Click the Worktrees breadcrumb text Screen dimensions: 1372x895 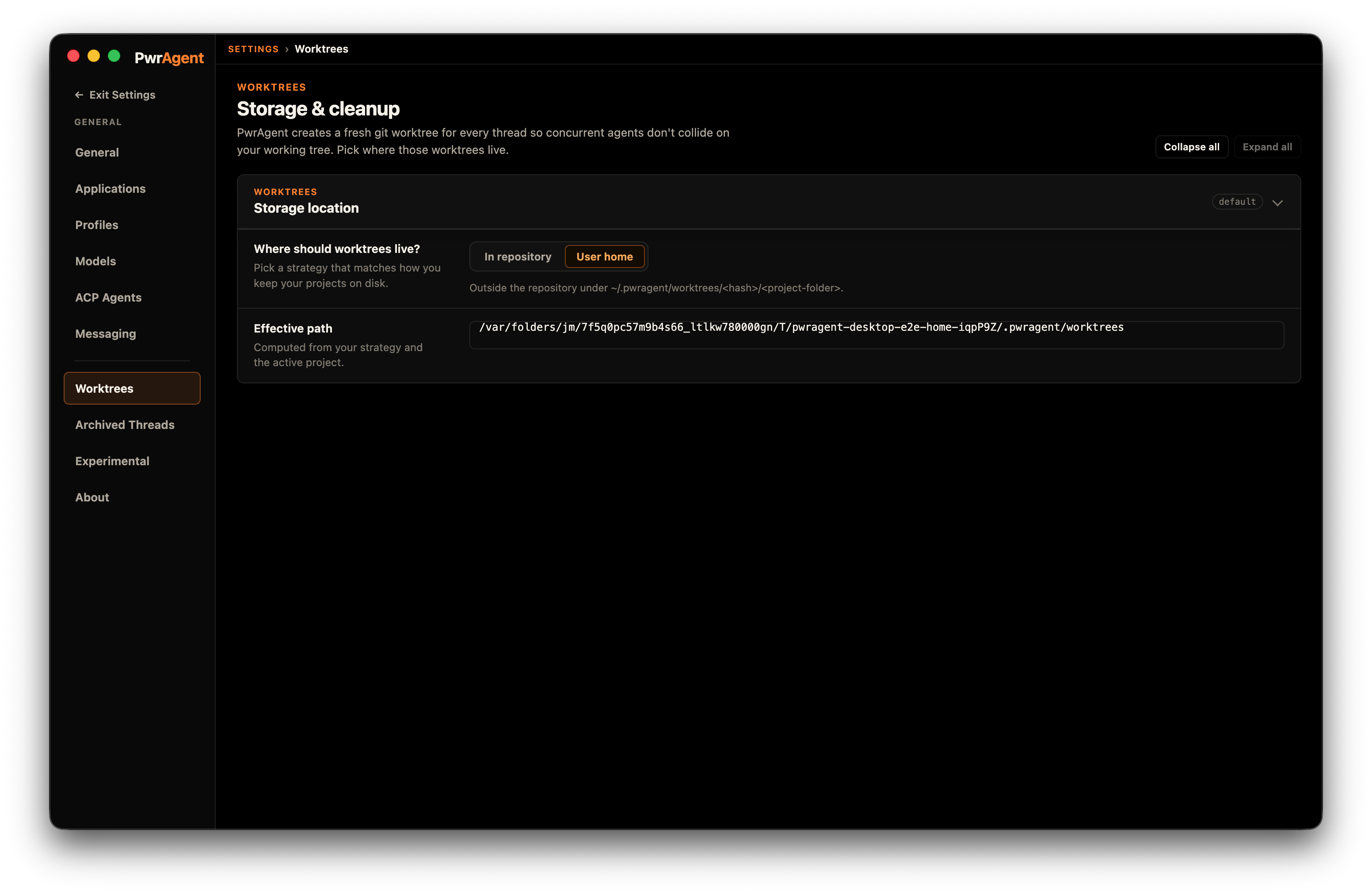point(321,49)
